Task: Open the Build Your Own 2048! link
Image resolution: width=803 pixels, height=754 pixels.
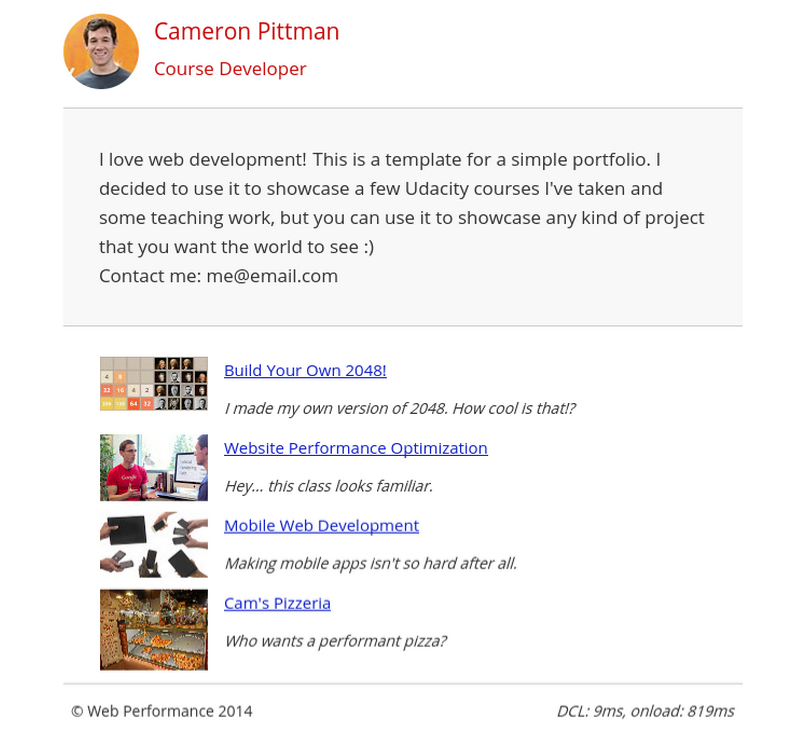Action: click(x=305, y=370)
